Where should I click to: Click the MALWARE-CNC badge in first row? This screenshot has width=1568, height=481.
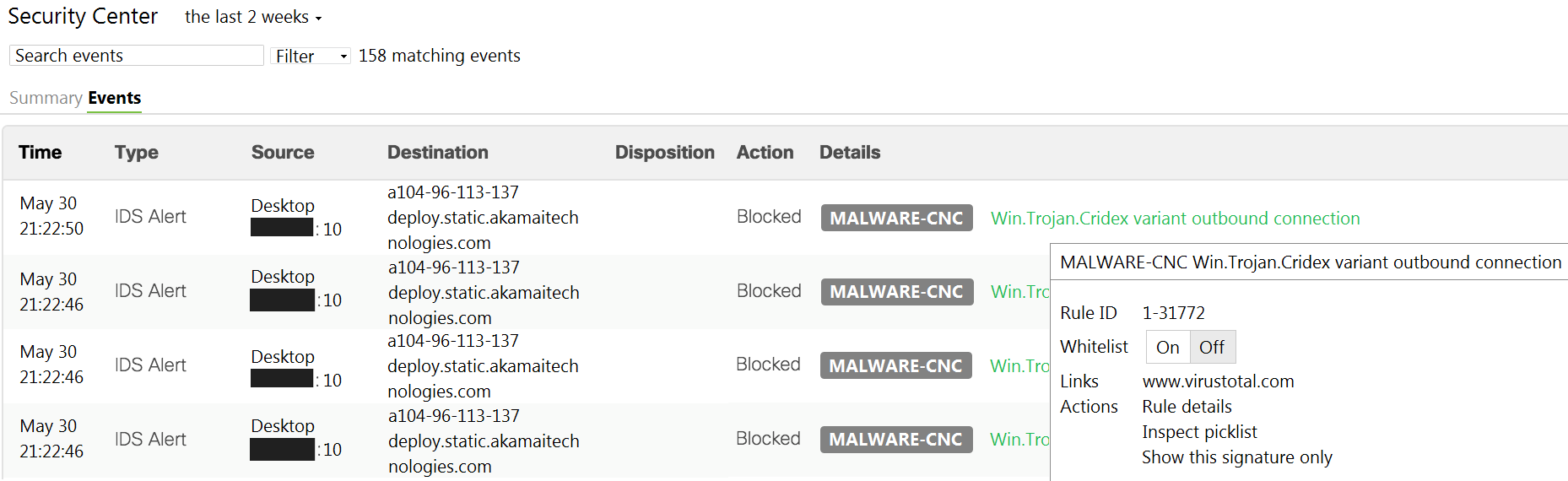[x=896, y=219]
